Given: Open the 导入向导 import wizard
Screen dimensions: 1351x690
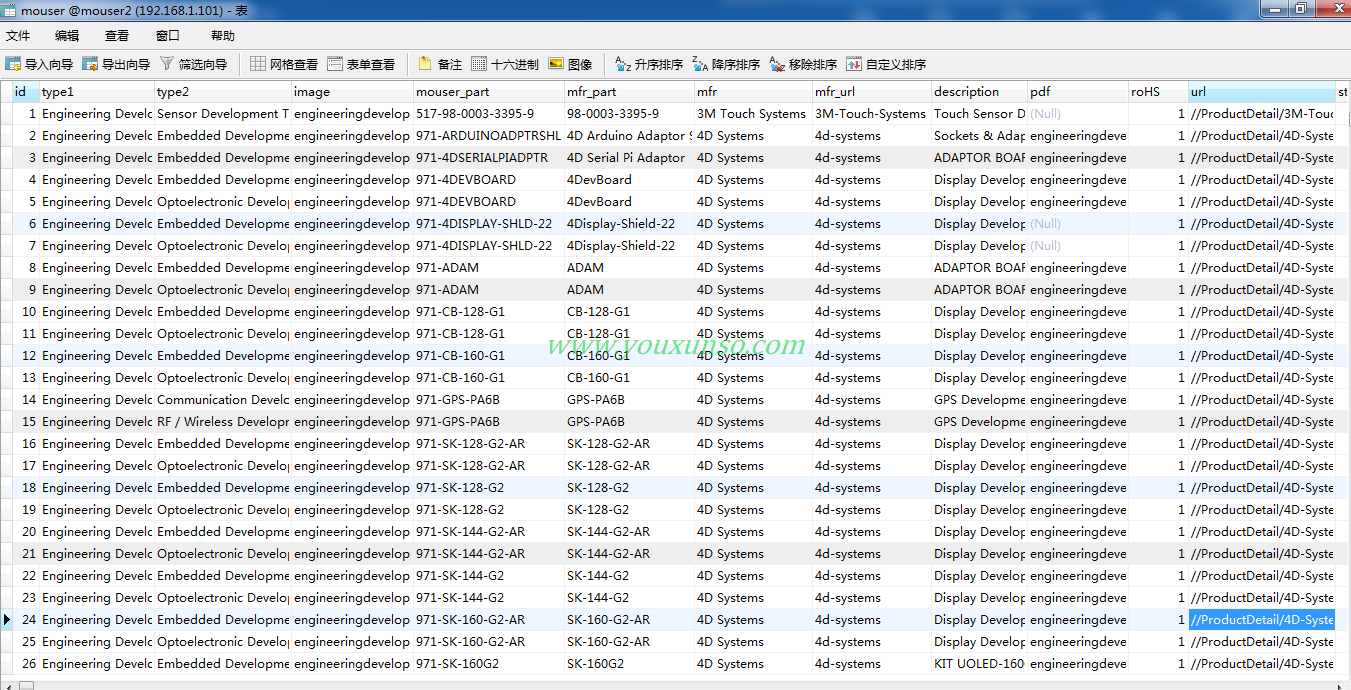Looking at the screenshot, I should coord(39,64).
